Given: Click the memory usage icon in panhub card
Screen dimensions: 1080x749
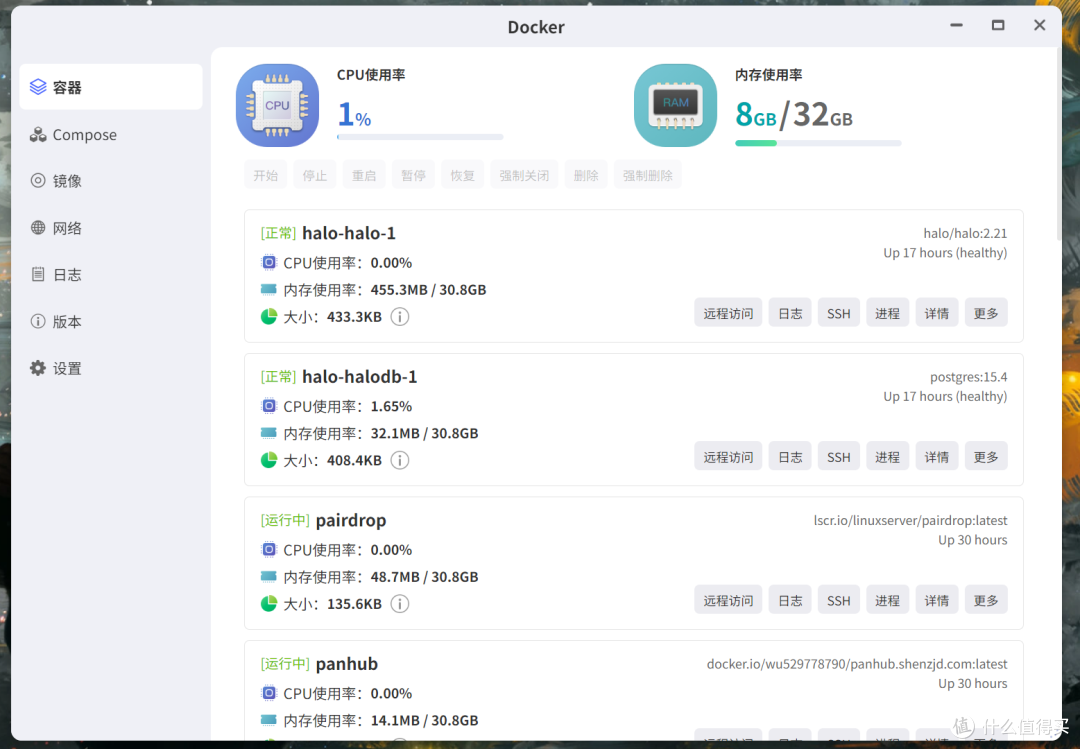Looking at the screenshot, I should 269,719.
